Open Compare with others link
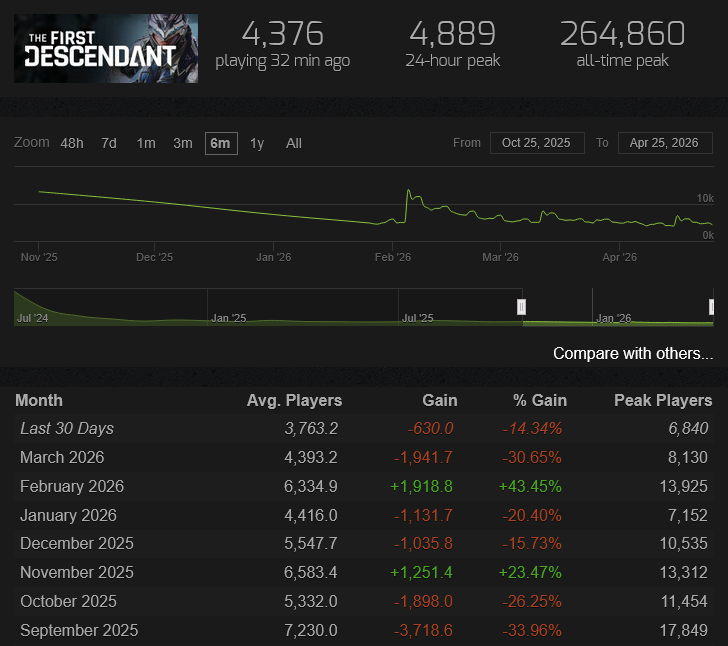Viewport: 728px width, 646px height. tap(633, 354)
